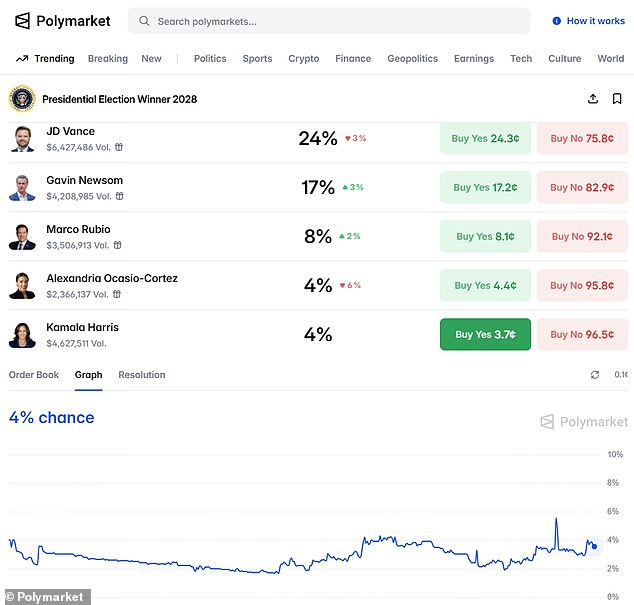Switch to the Order Book tab
This screenshot has height=605, width=634.
(34, 375)
